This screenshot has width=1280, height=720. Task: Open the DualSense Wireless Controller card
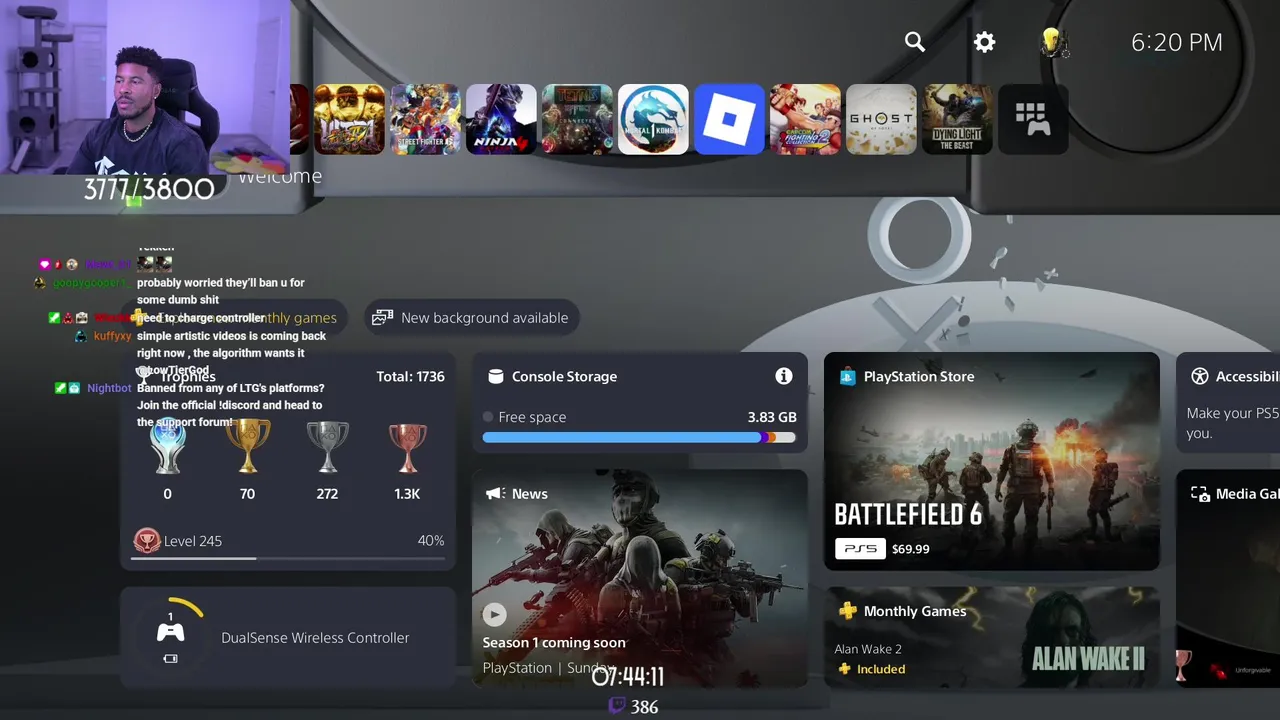pyautogui.click(x=288, y=637)
